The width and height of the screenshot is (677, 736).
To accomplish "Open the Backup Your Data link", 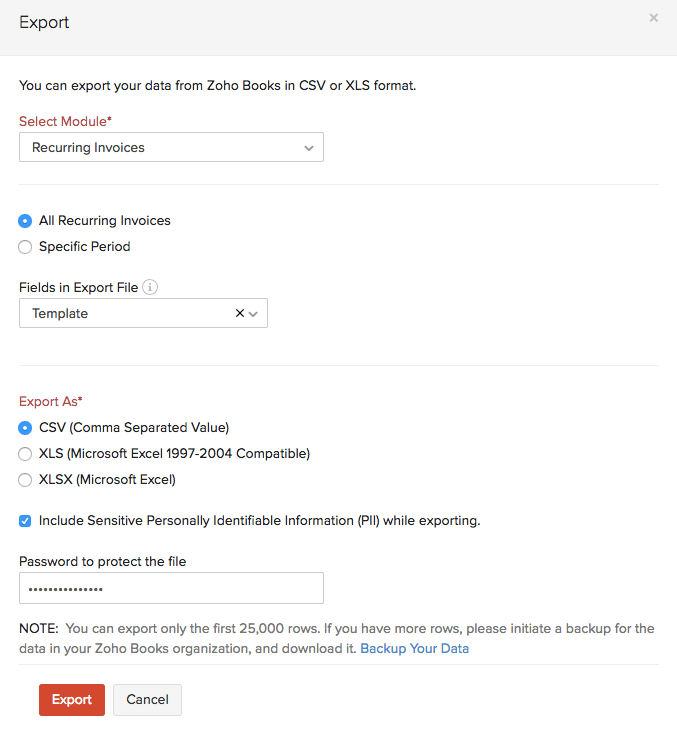I will pyautogui.click(x=414, y=648).
